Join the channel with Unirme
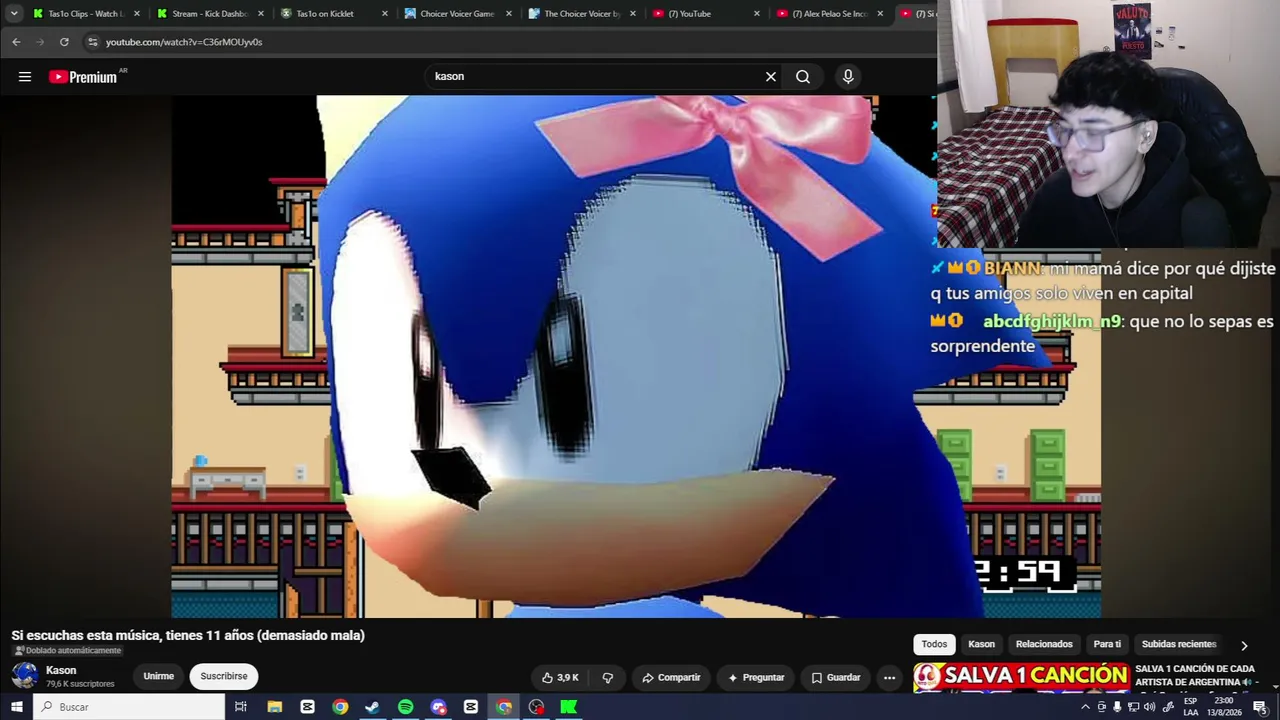 tap(158, 676)
